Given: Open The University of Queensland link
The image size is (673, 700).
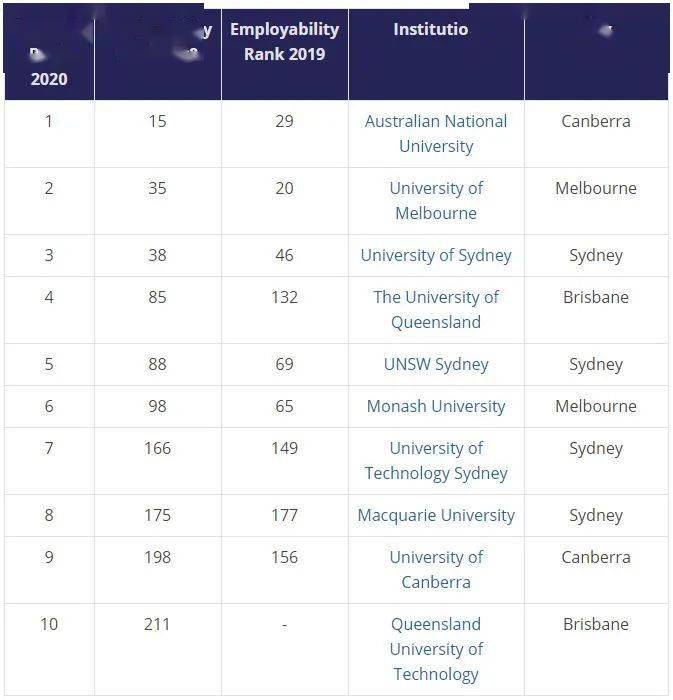Looking at the screenshot, I should tap(436, 309).
